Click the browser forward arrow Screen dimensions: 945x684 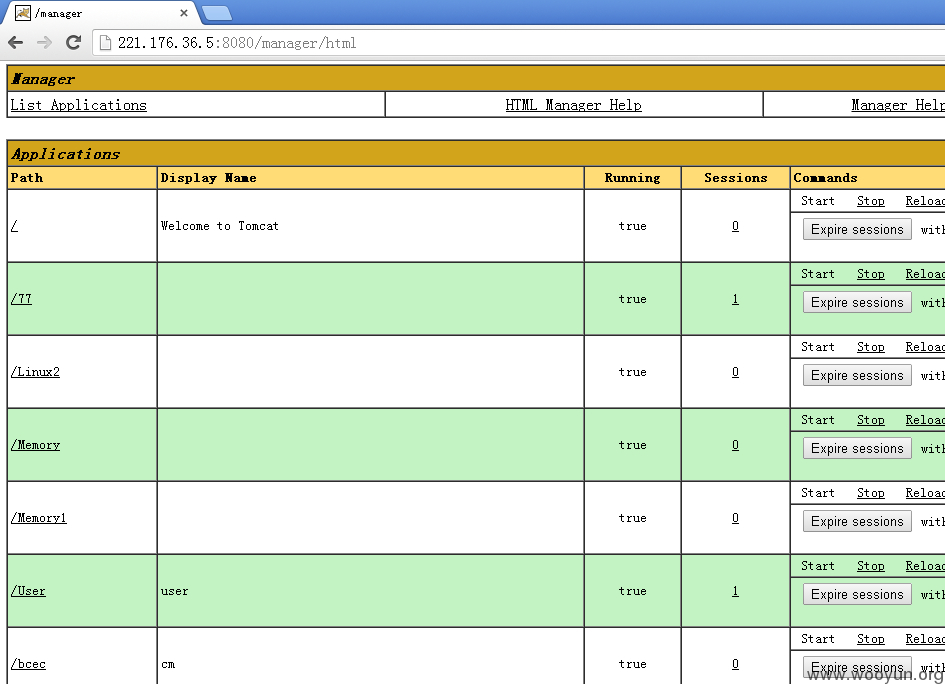(45, 42)
